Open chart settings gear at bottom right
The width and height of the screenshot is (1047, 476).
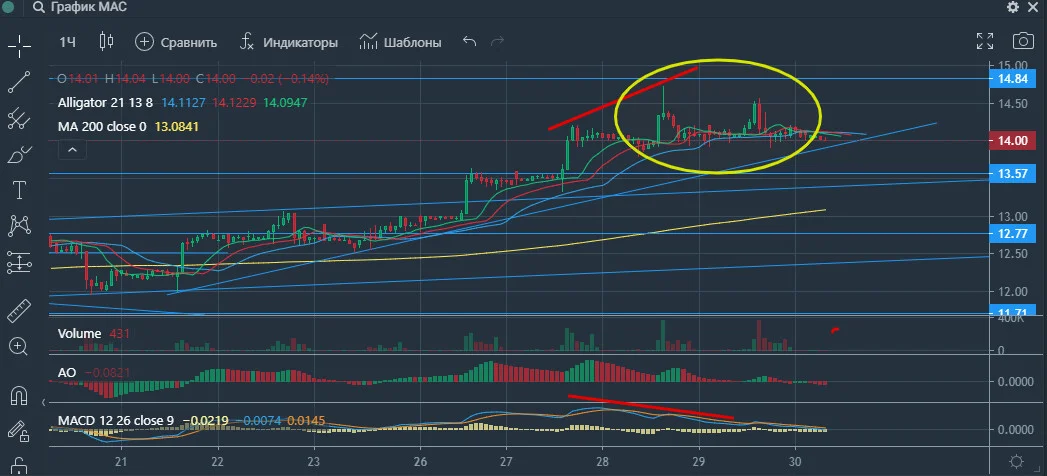pyautogui.click(x=1016, y=461)
